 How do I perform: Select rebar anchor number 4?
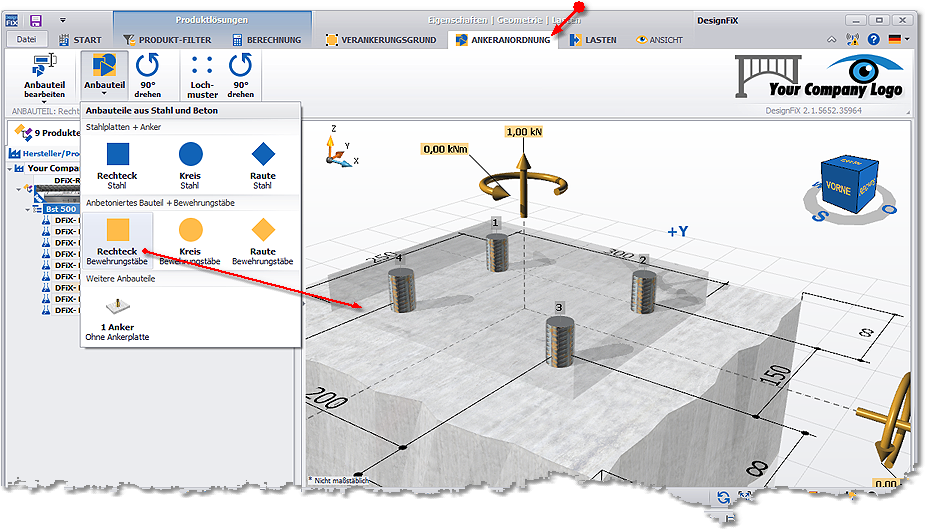pyautogui.click(x=402, y=290)
